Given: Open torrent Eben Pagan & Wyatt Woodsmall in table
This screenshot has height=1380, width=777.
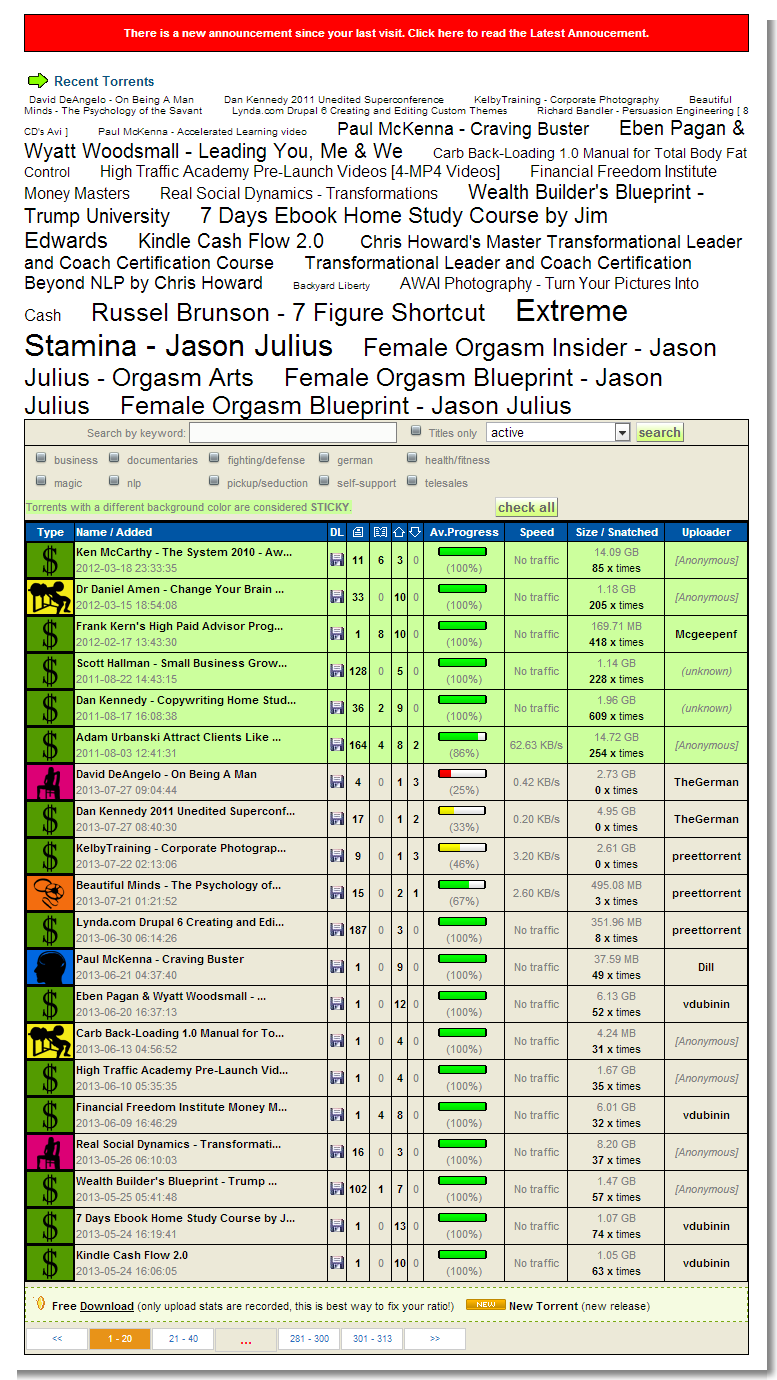Looking at the screenshot, I should pos(171,996).
